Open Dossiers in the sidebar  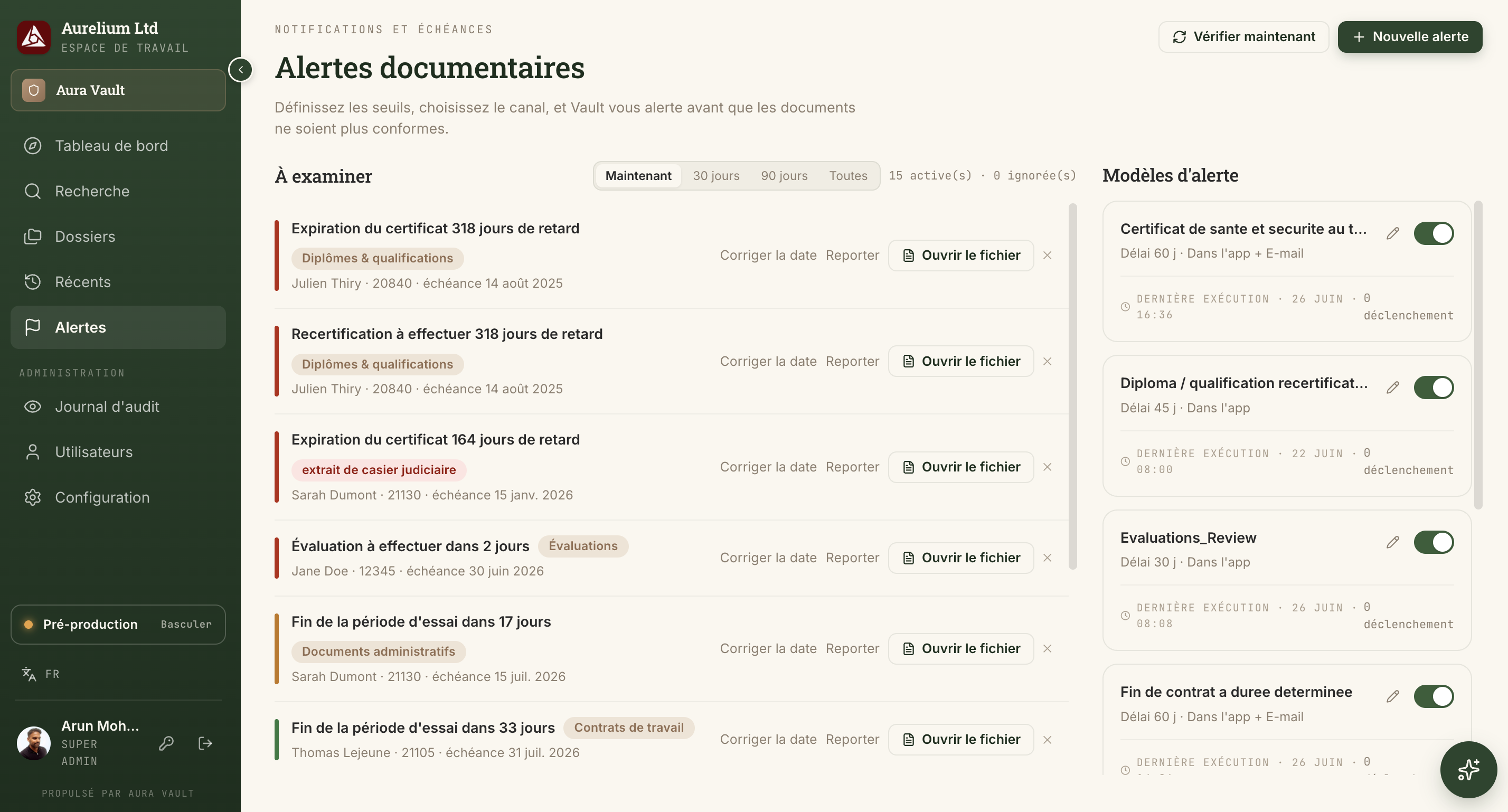click(x=118, y=237)
